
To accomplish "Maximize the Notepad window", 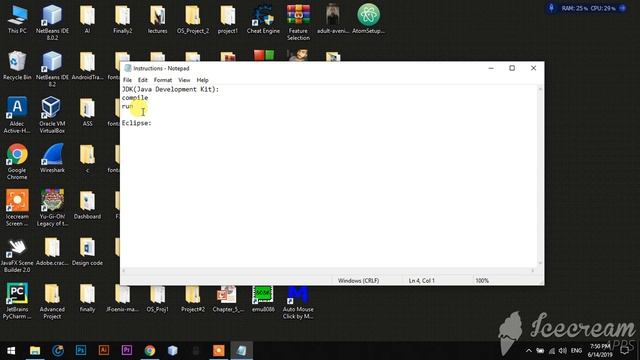I will pos(512,68).
